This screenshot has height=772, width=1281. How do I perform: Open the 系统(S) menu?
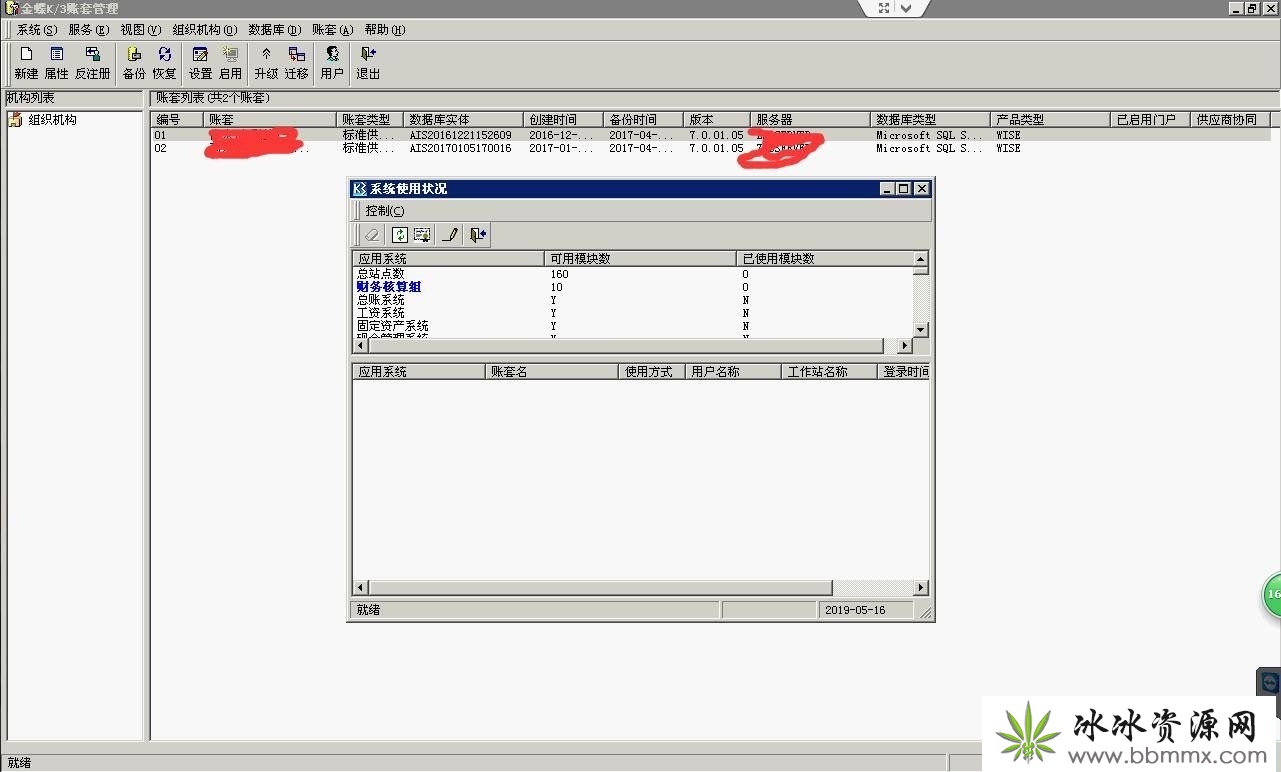36,30
